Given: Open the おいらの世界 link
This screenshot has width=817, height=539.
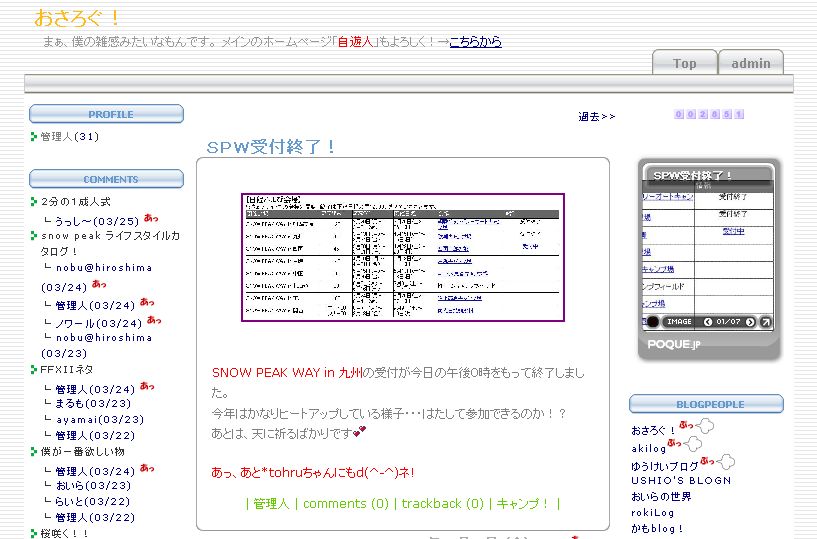Looking at the screenshot, I should [x=661, y=496].
